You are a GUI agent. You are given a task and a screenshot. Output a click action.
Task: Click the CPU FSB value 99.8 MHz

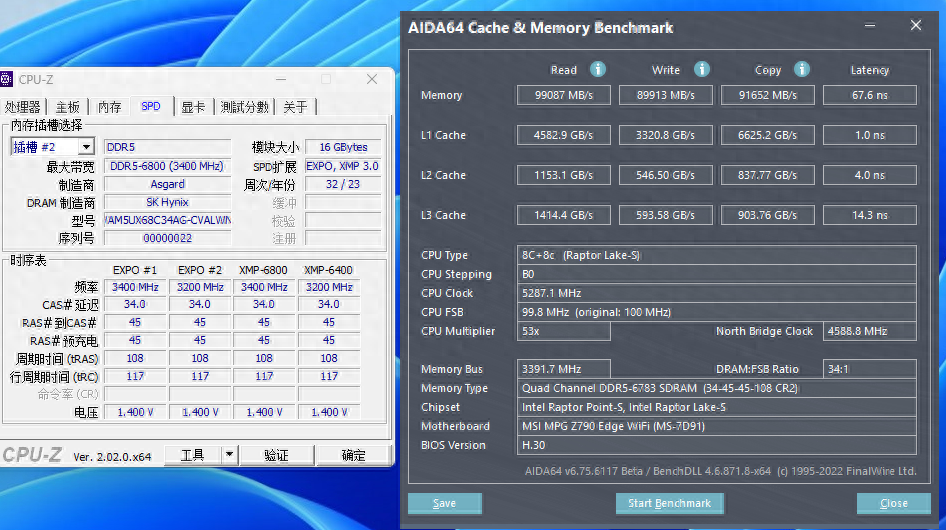717,312
